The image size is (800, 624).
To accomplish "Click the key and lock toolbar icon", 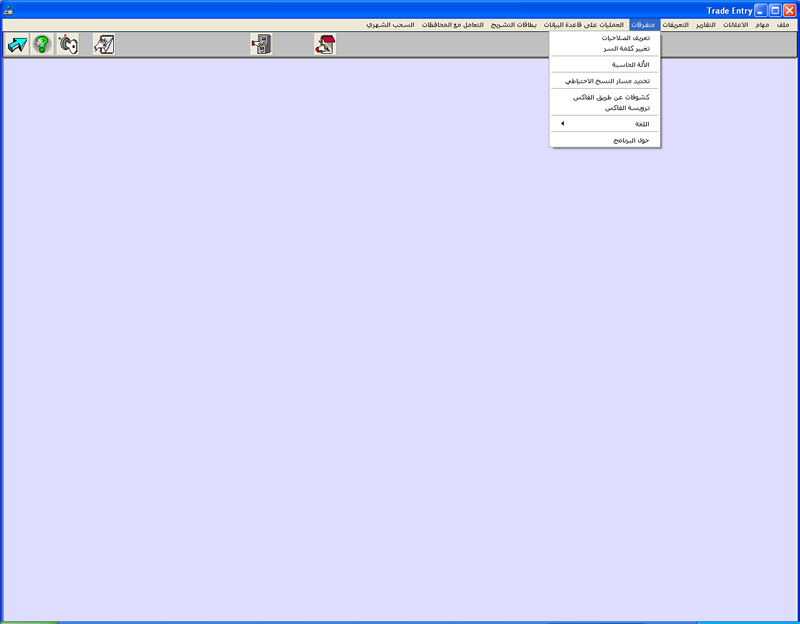I will coord(67,44).
